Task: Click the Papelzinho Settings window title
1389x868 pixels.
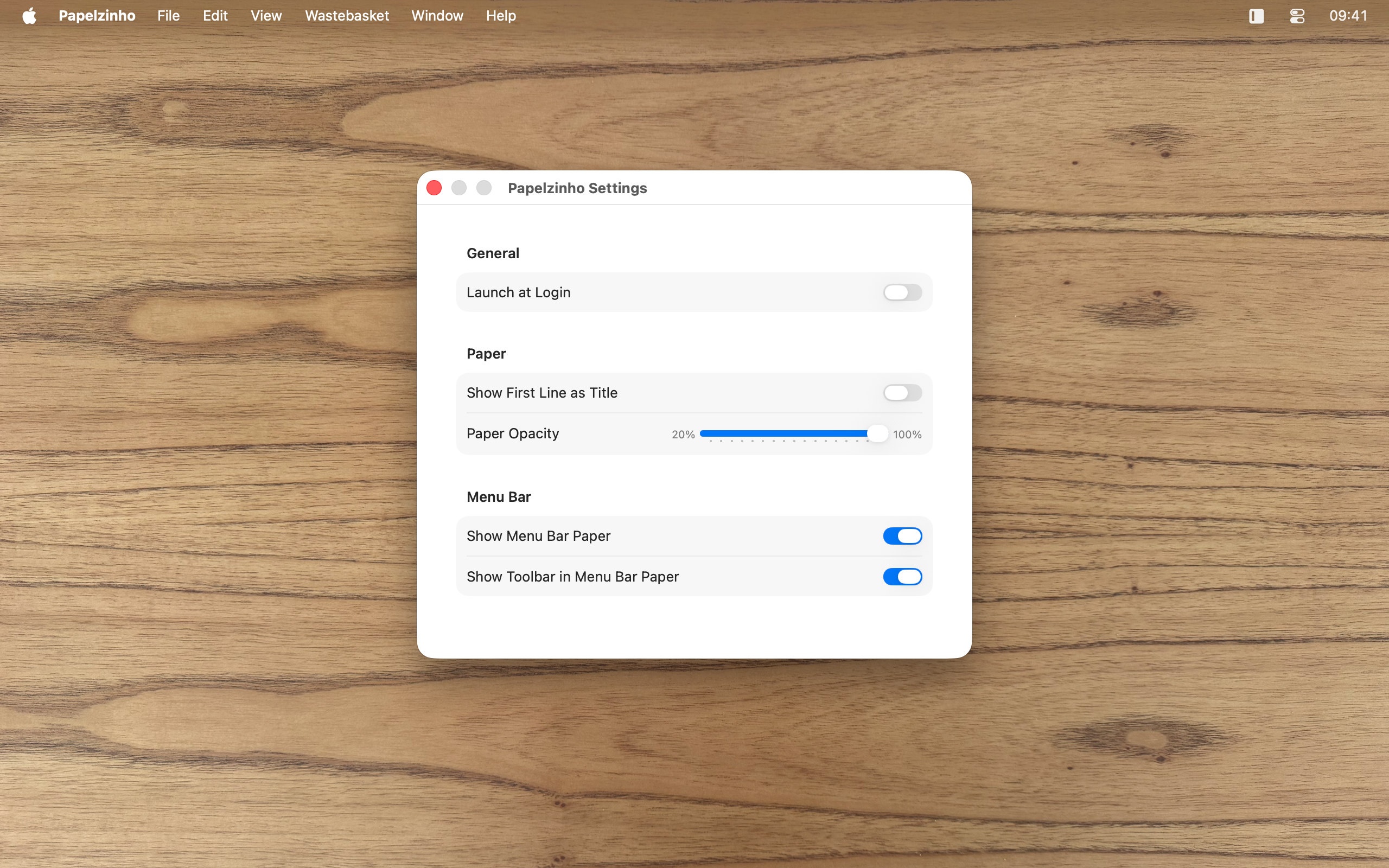Action: tap(577, 188)
